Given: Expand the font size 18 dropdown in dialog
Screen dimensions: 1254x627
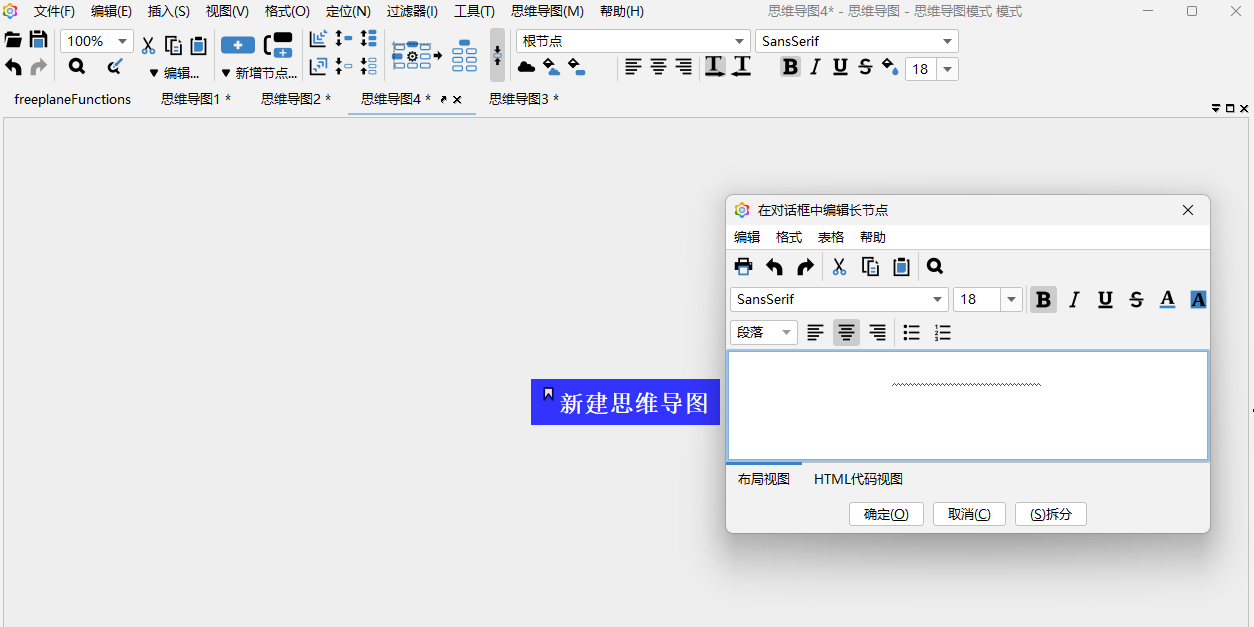Looking at the screenshot, I should click(x=1010, y=299).
